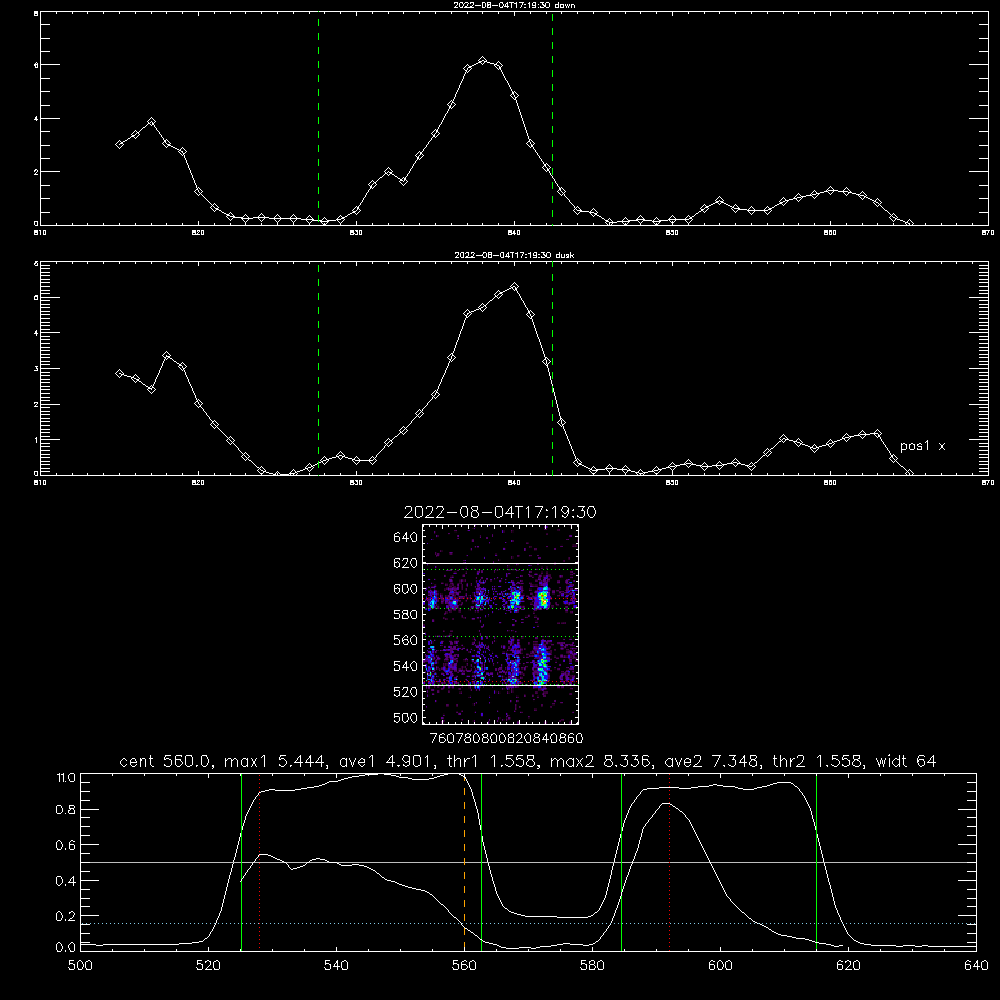Click right green dashed line in dusk plot
The image size is (1000, 1000).
click(x=552, y=369)
